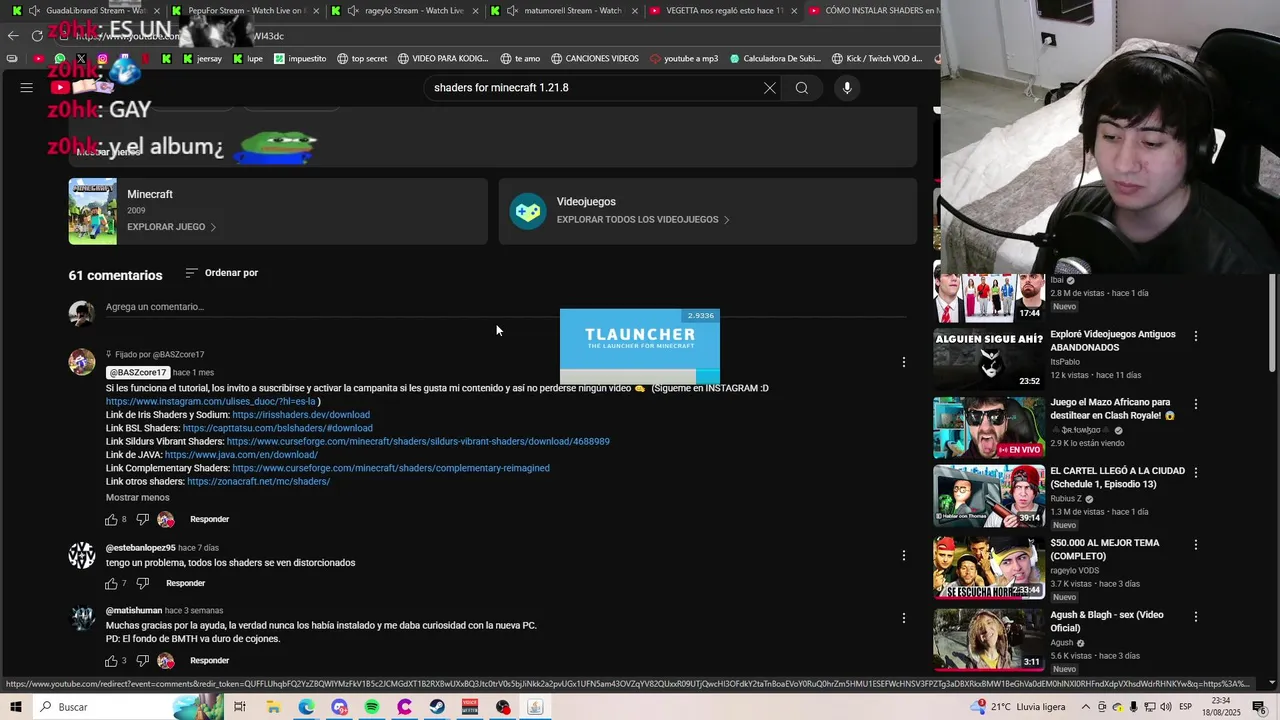Expand Explorar todos los videojuegos
This screenshot has width=1280, height=720.
tap(643, 220)
